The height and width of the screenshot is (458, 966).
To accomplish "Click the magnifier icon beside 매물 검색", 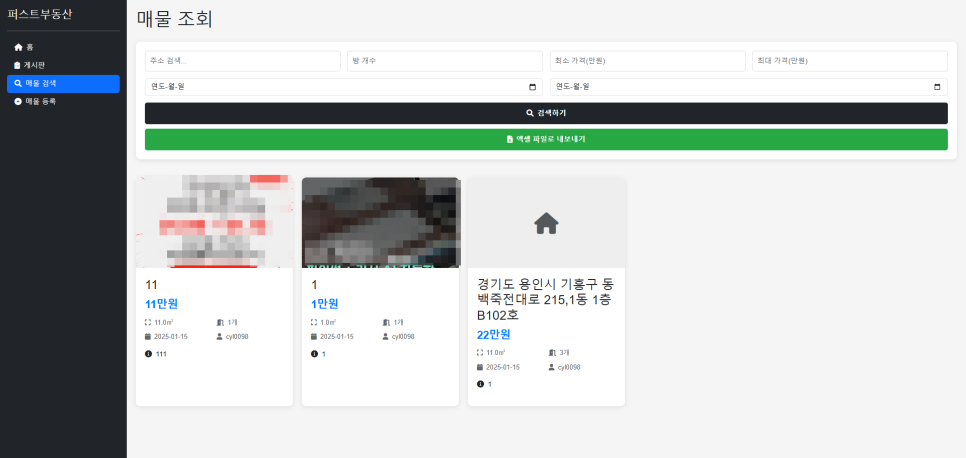I will pos(18,83).
